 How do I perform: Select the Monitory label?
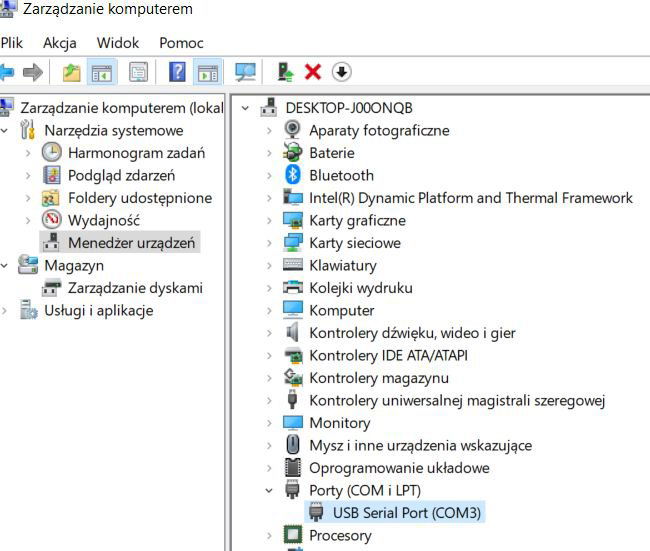[340, 423]
